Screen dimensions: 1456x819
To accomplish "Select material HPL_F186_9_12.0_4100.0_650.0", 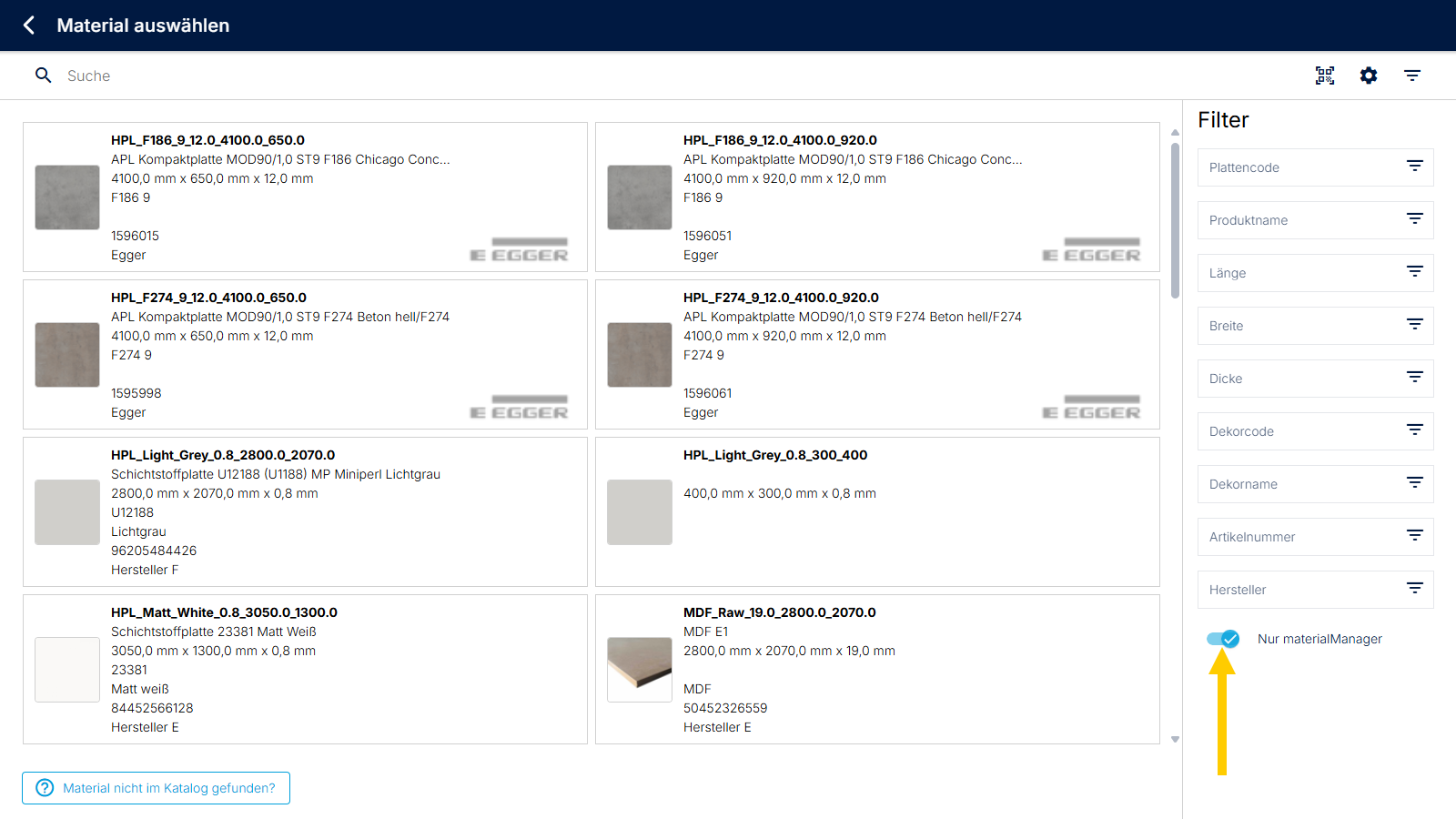I will 305,197.
